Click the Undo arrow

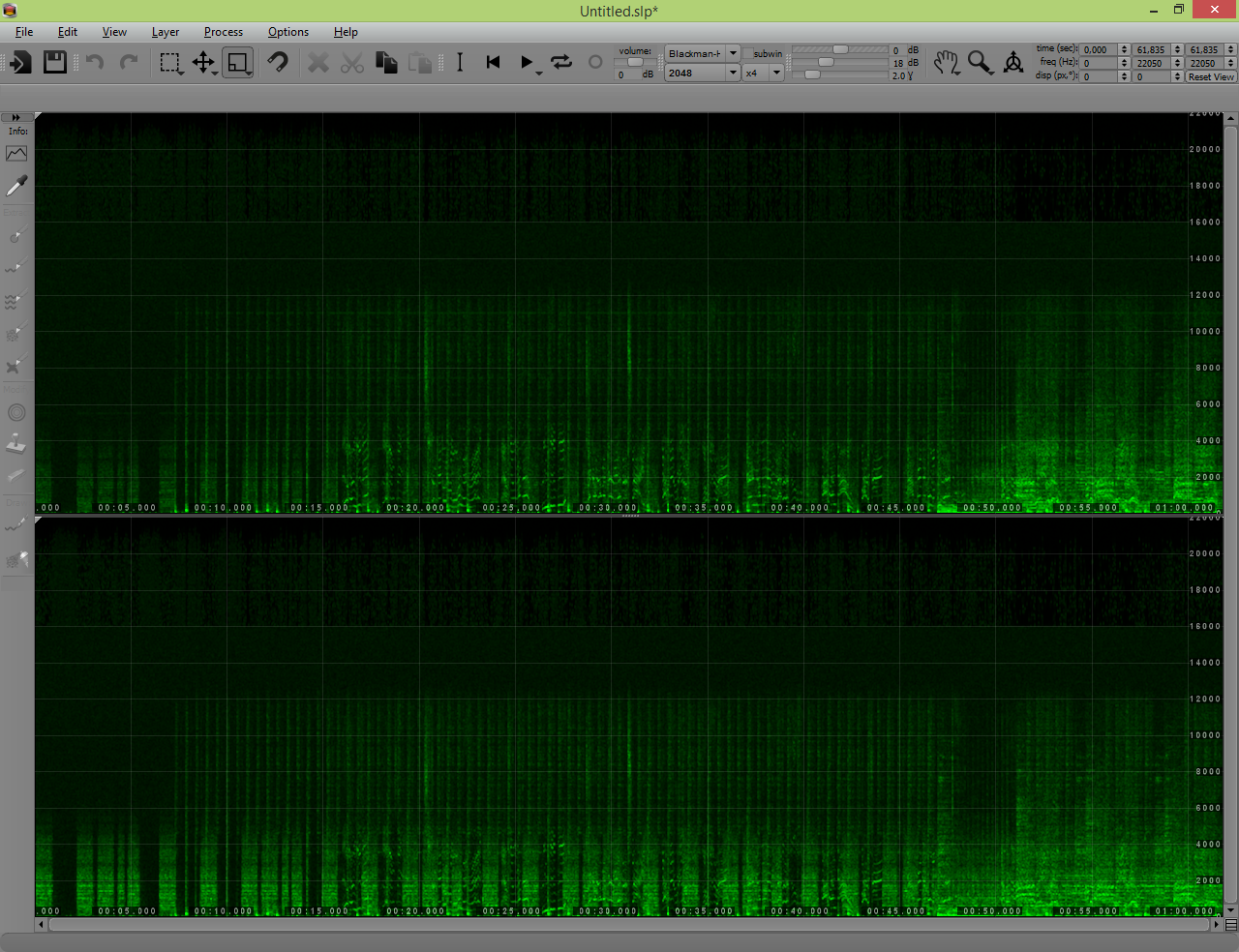[94, 63]
